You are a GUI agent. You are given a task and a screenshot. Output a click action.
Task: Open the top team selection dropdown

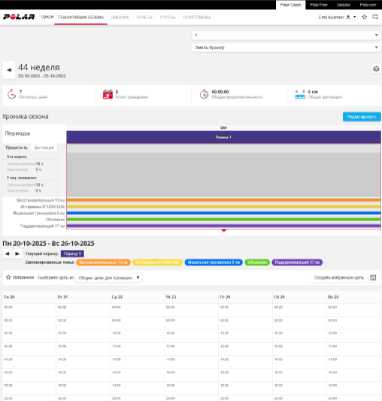pyautogui.click(x=286, y=35)
